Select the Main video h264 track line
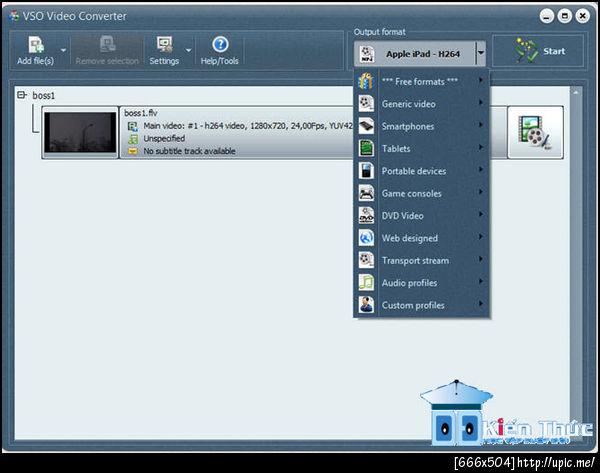The width and height of the screenshot is (600, 473). point(247,126)
